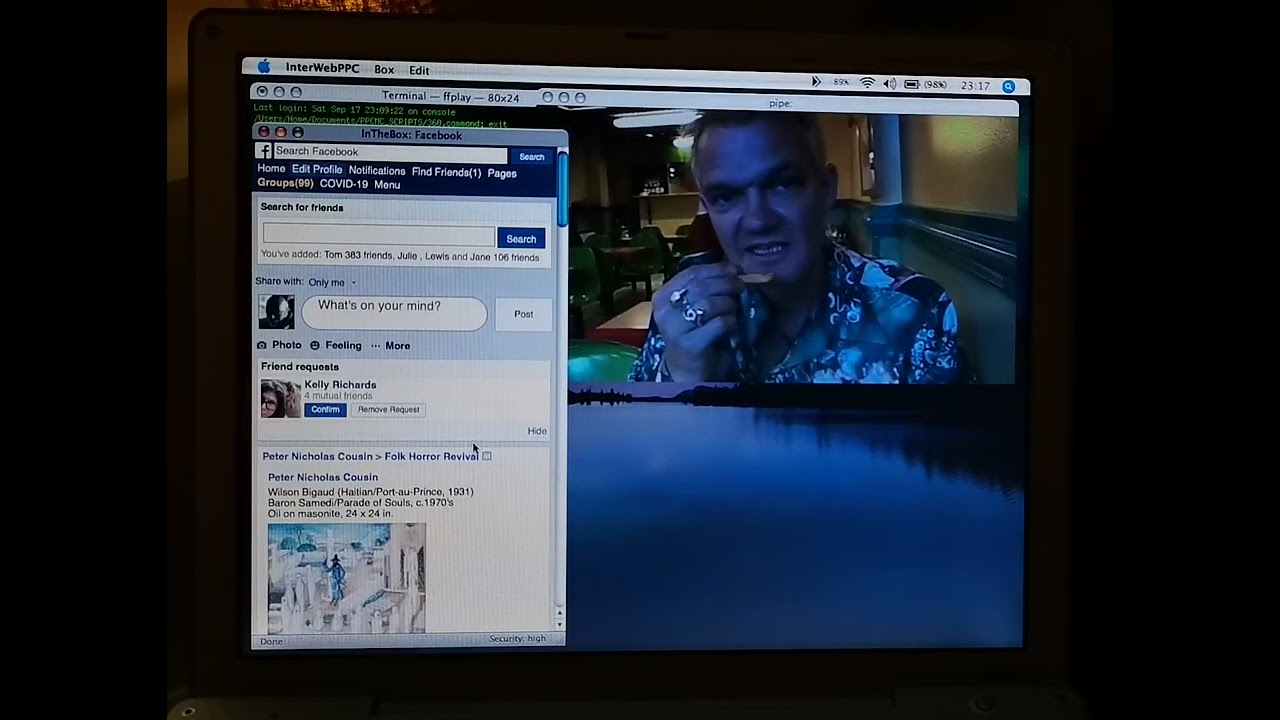This screenshot has height=720, width=1280.
Task: Click the Done status text
Action: pos(271,641)
